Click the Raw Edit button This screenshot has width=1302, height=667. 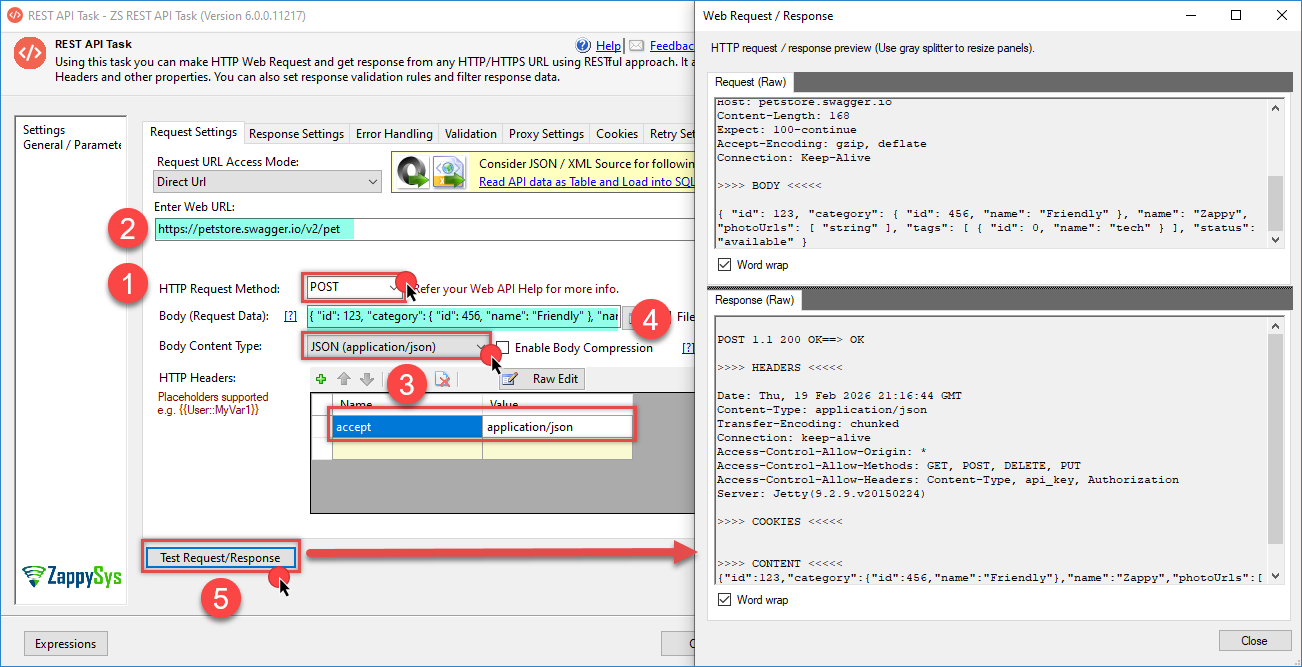[x=540, y=379]
